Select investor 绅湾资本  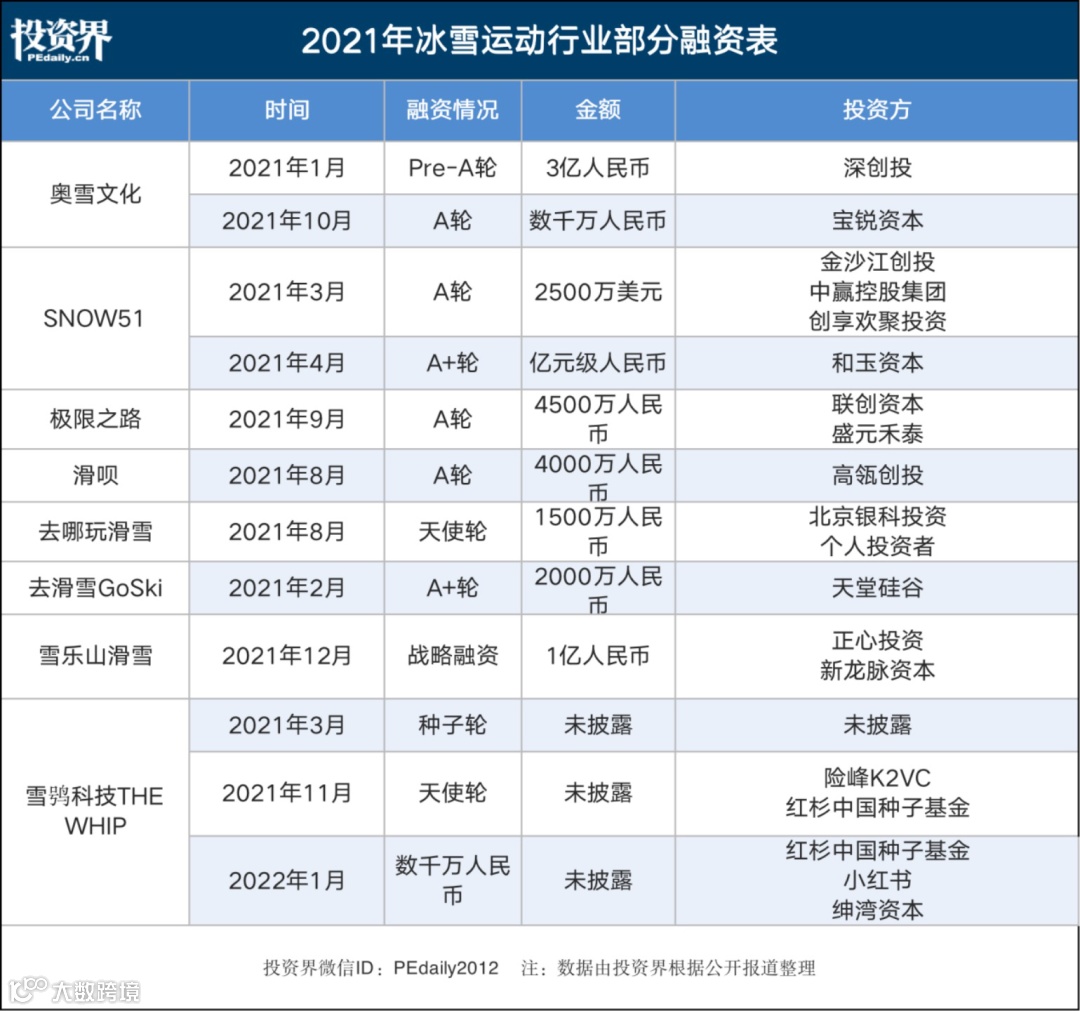tap(877, 910)
